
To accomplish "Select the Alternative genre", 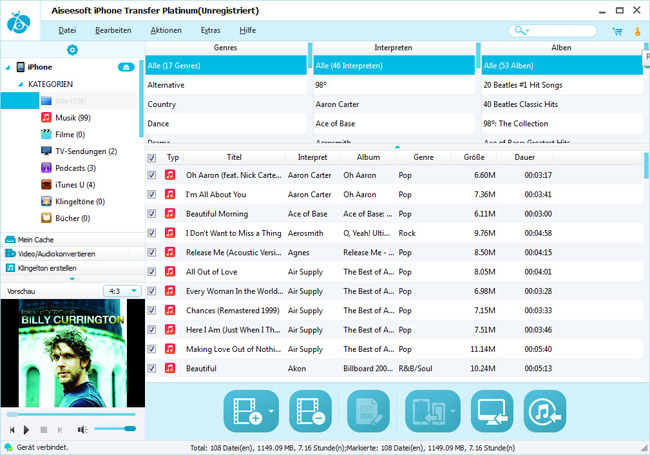I will 226,85.
